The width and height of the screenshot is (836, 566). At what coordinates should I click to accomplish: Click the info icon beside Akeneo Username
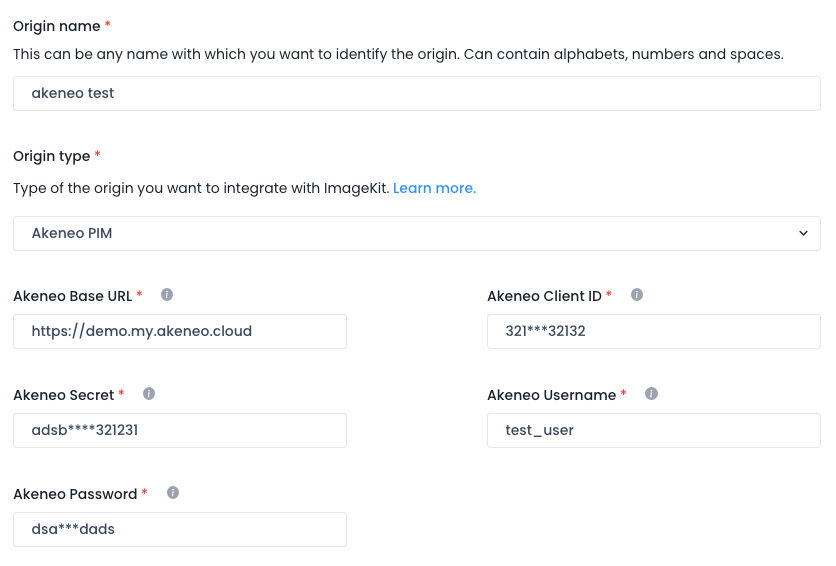pos(651,394)
